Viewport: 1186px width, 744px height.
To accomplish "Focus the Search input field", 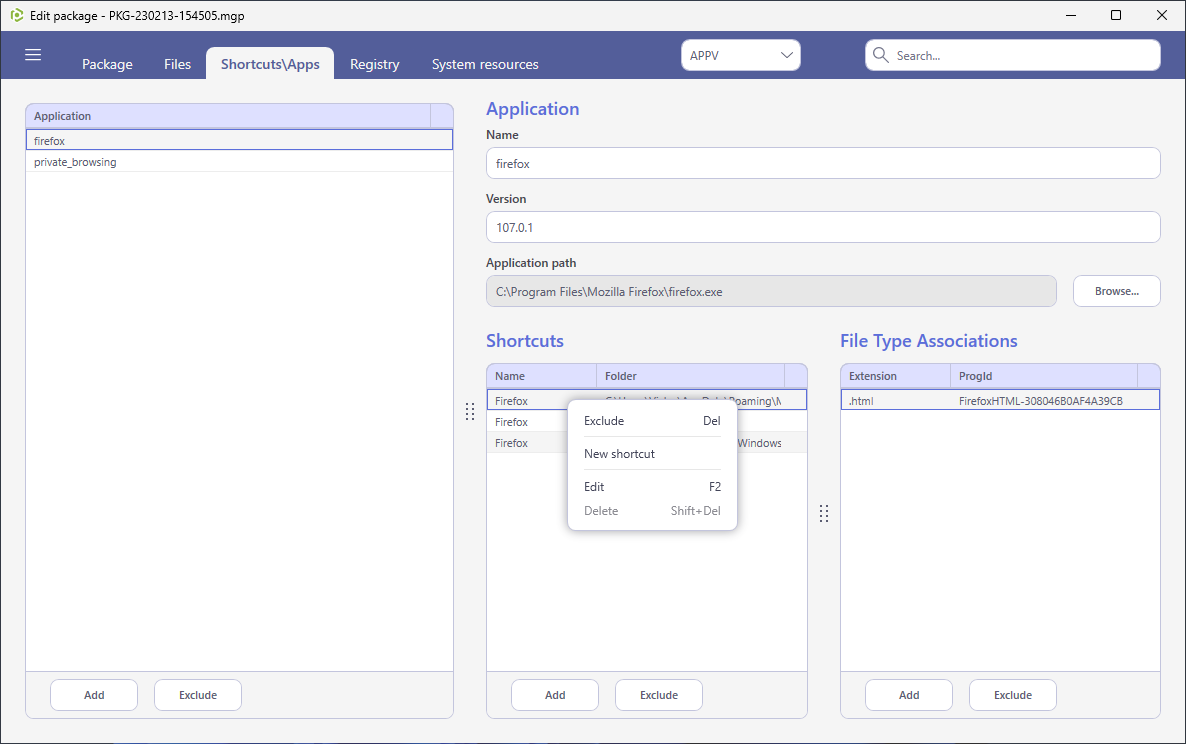I will 1013,55.
